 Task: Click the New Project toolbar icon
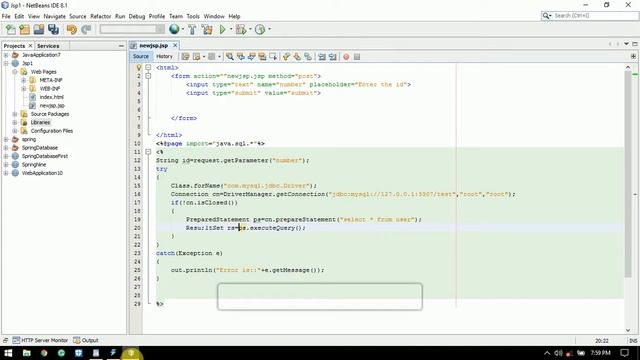click(x=24, y=29)
